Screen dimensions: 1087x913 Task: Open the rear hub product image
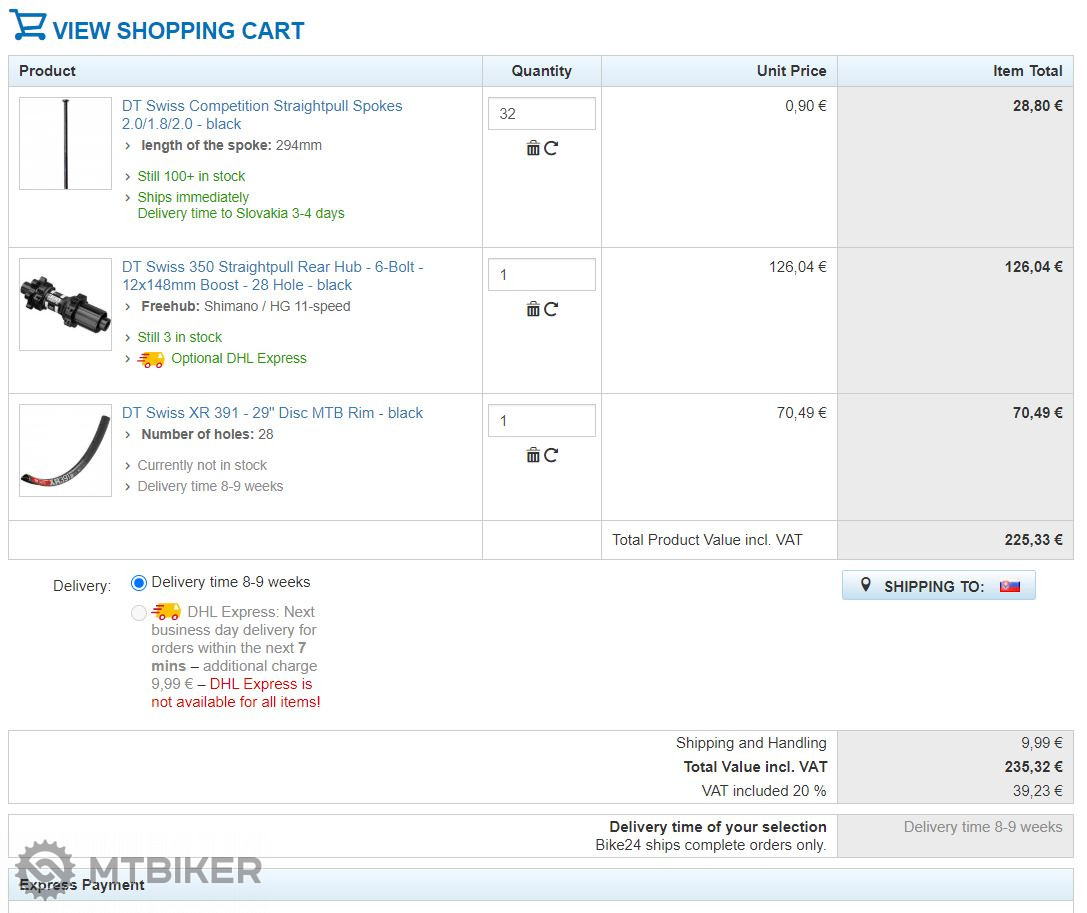(66, 304)
